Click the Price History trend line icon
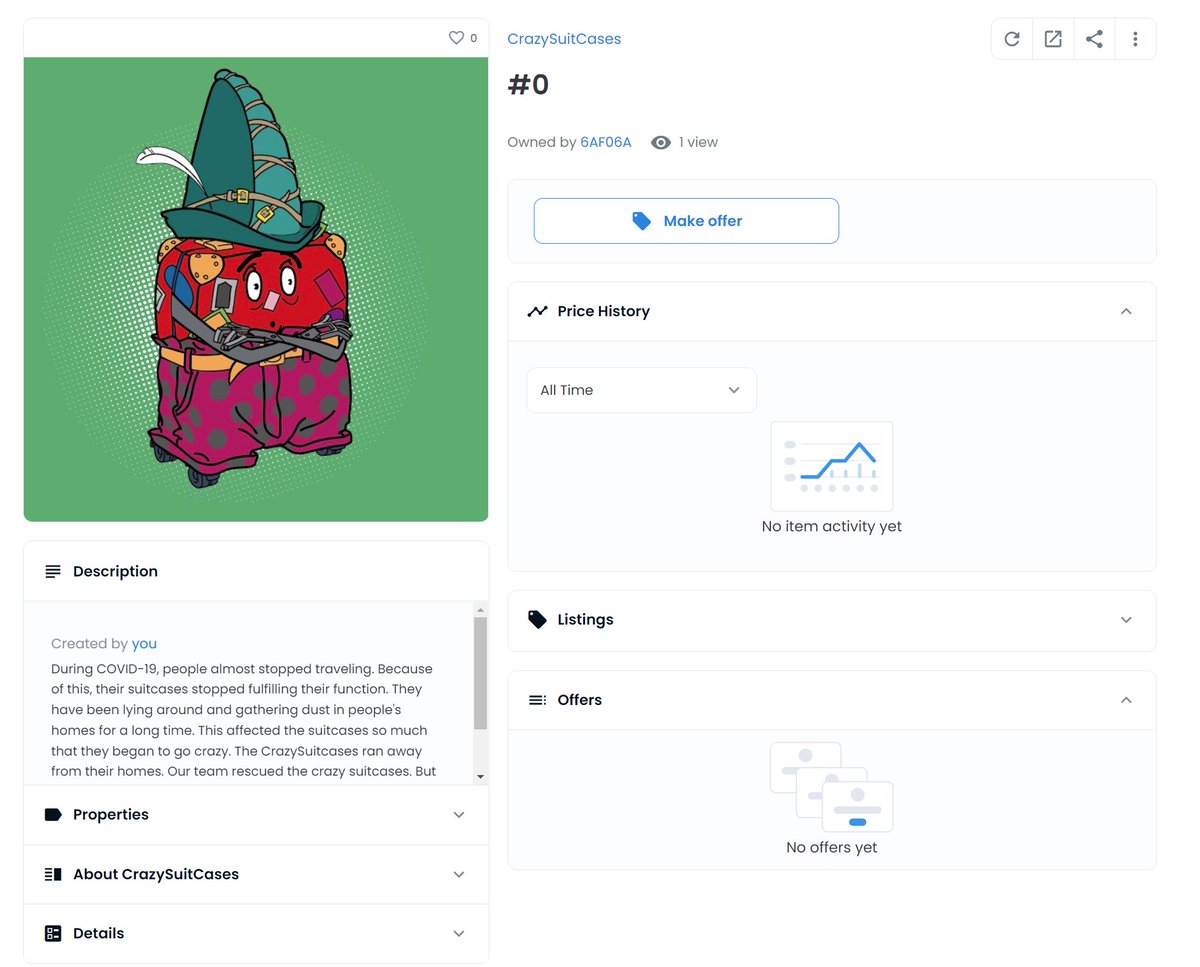This screenshot has width=1200, height=967. click(x=537, y=311)
